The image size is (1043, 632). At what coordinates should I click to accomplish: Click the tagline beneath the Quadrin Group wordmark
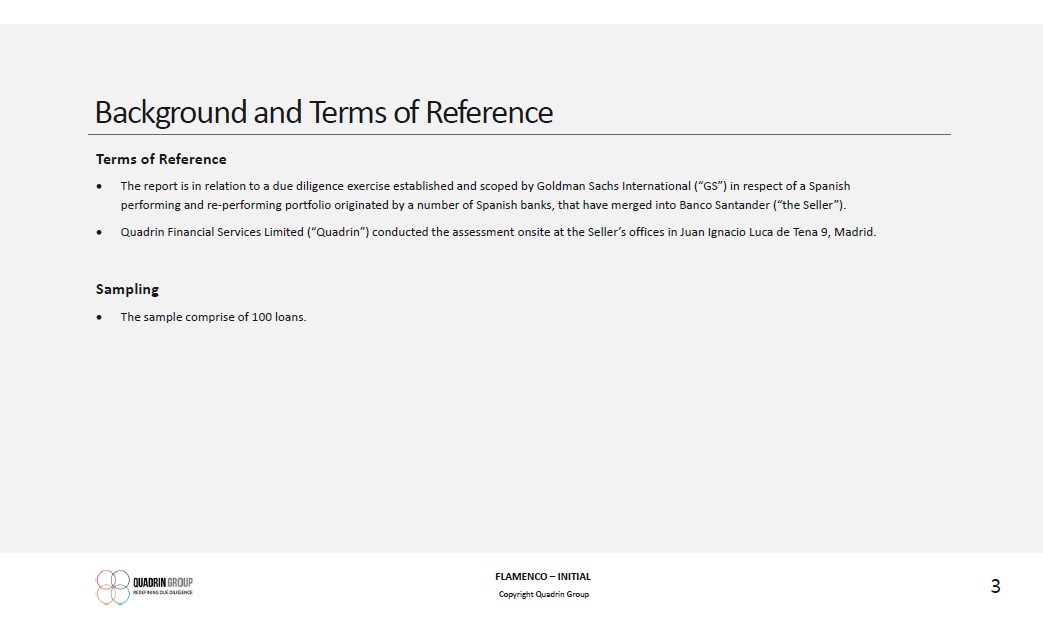[163, 593]
